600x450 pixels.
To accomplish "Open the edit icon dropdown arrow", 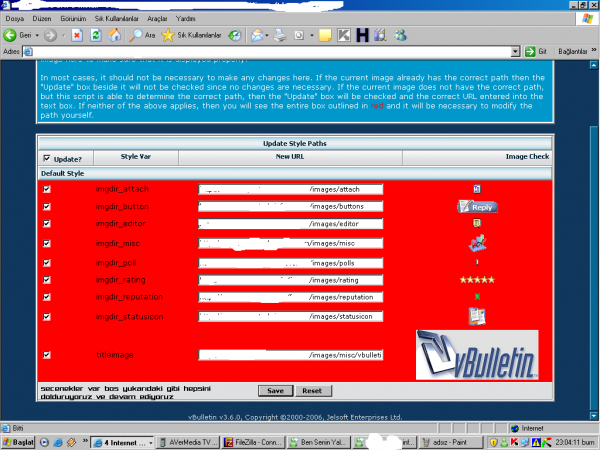I will pos(312,36).
